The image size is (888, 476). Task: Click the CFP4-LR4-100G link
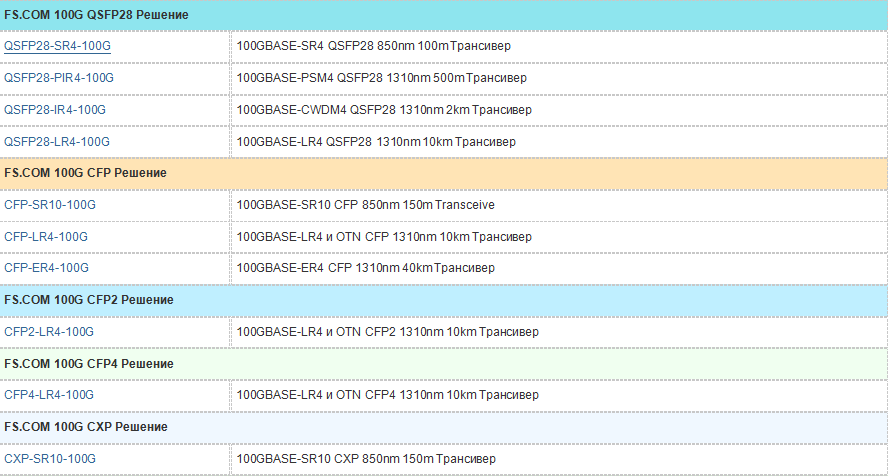(x=49, y=394)
